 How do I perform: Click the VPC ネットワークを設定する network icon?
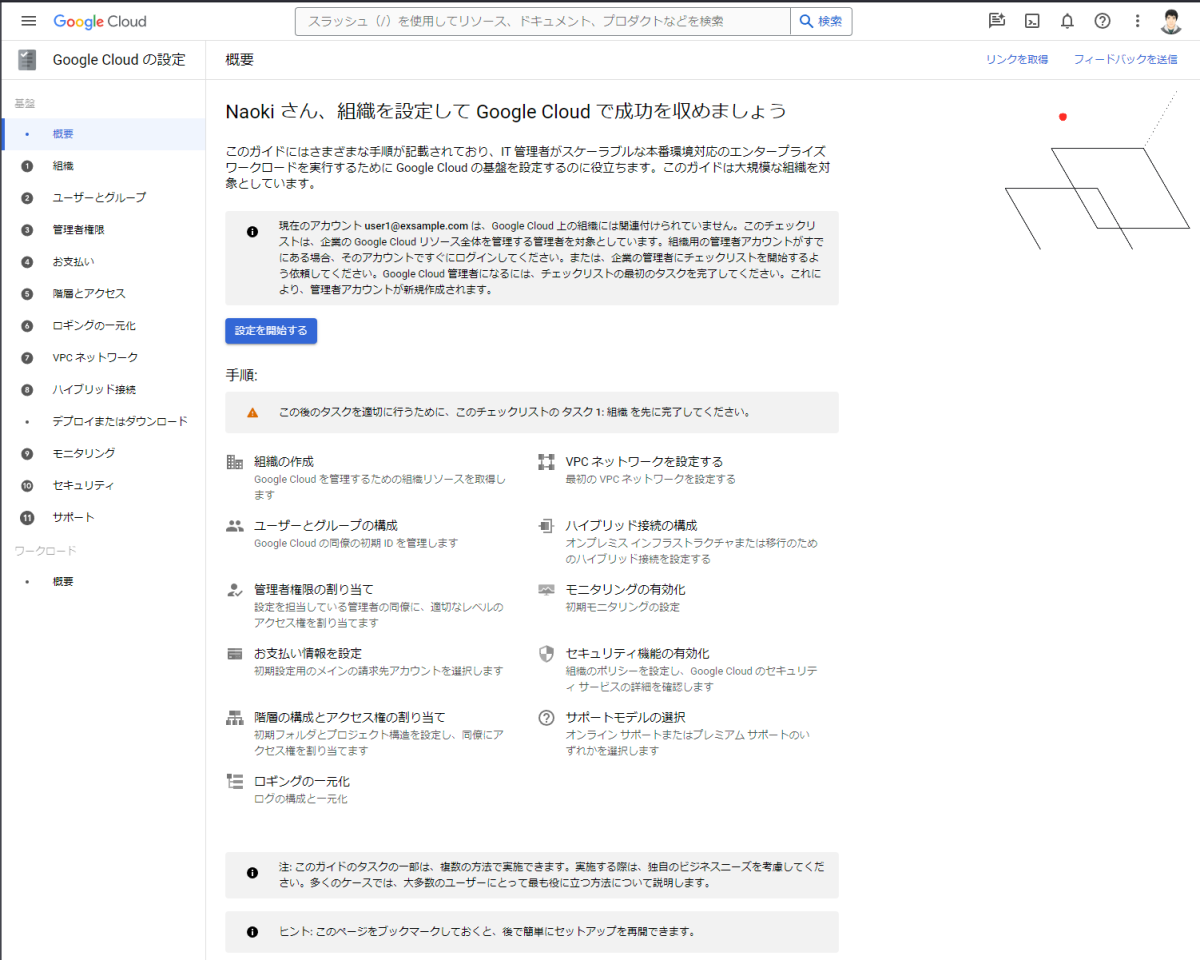coord(546,462)
